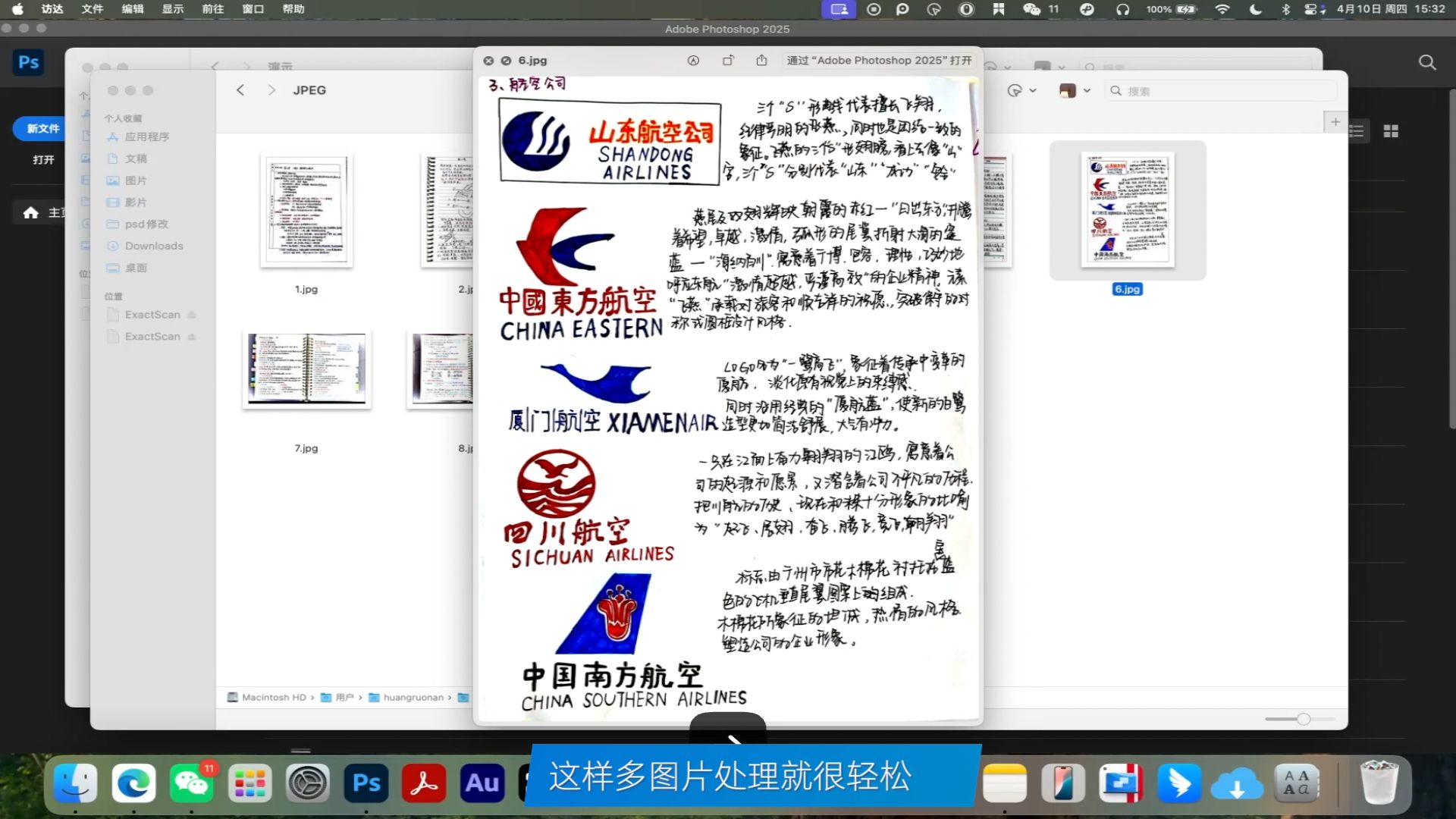Open the 文件 menu
1456x819 pixels.
click(x=93, y=9)
